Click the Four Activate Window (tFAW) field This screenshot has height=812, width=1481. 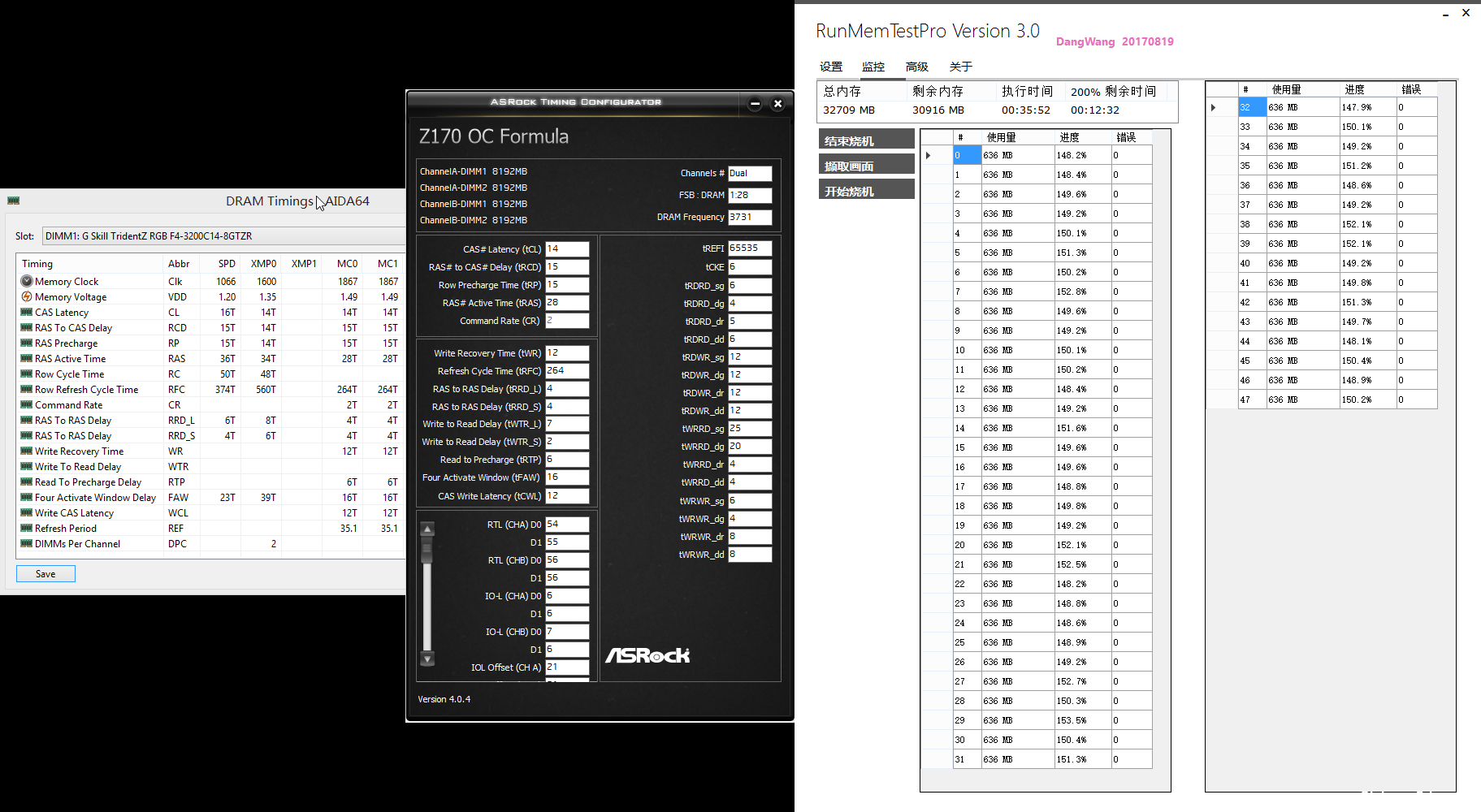(x=567, y=477)
